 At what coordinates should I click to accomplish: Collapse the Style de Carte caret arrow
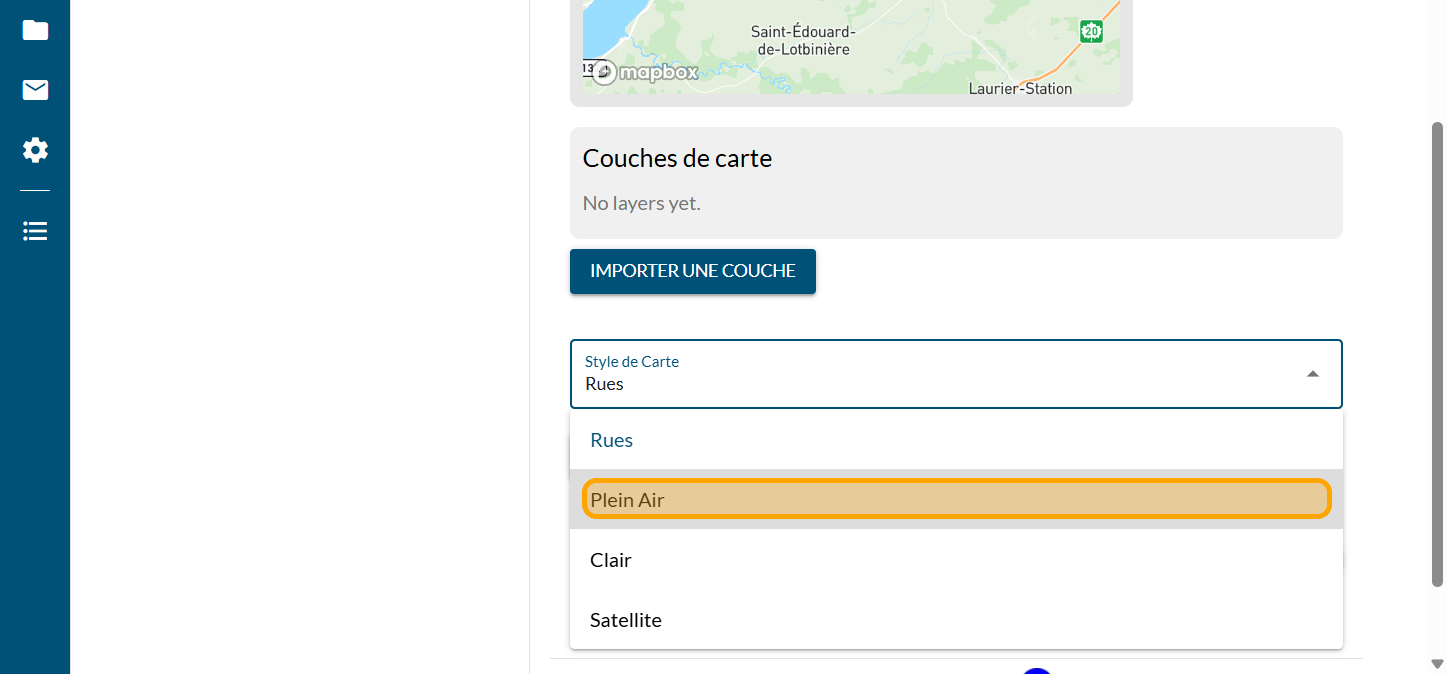coord(1312,374)
